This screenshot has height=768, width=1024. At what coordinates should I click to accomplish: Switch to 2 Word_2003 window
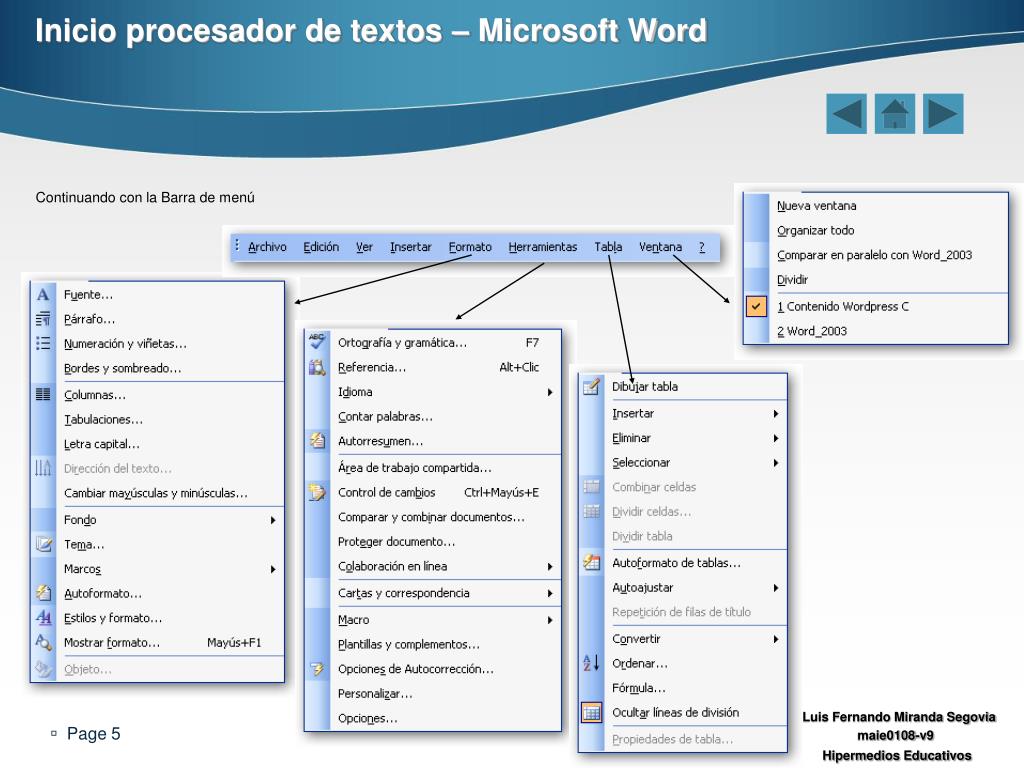click(x=812, y=331)
